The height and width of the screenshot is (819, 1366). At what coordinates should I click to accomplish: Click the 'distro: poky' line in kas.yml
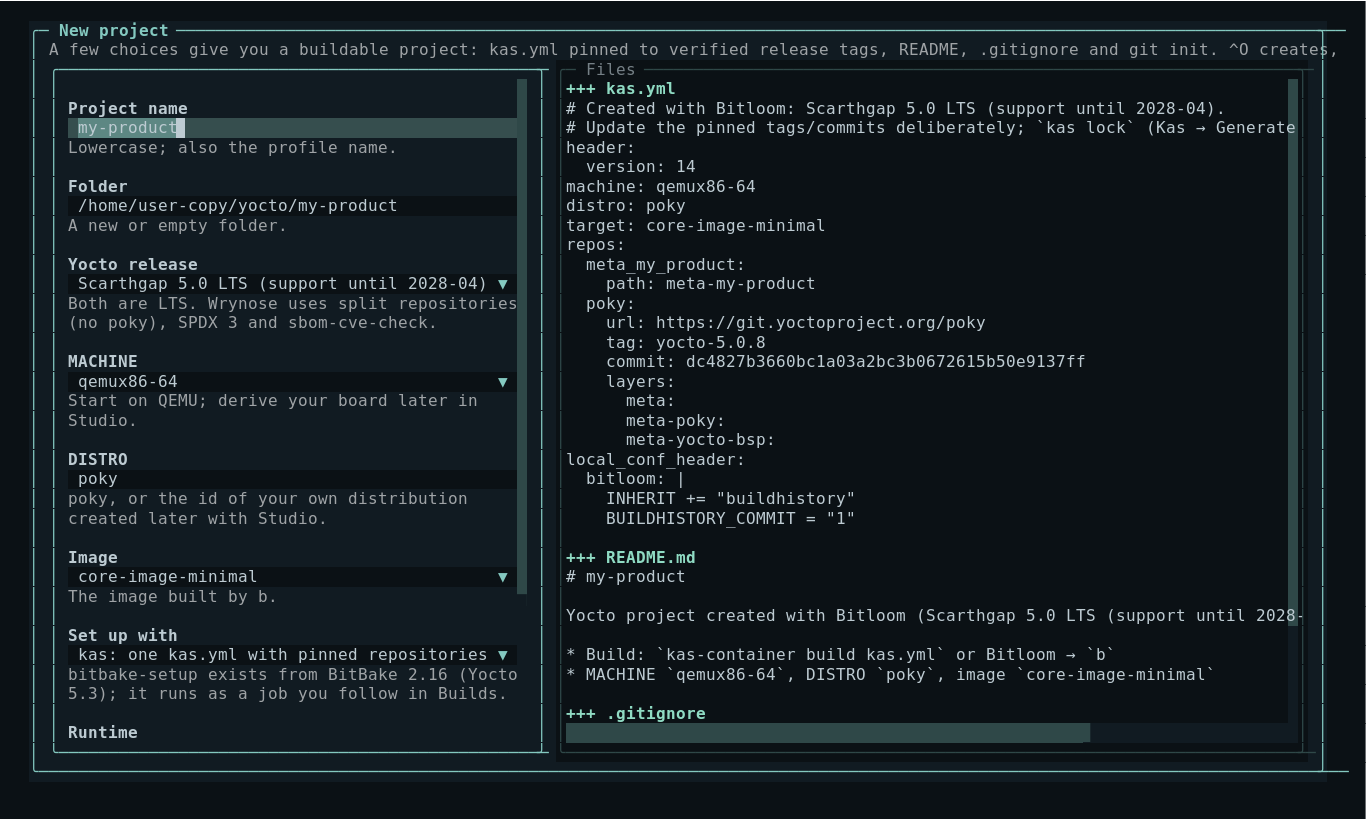pyautogui.click(x=626, y=206)
